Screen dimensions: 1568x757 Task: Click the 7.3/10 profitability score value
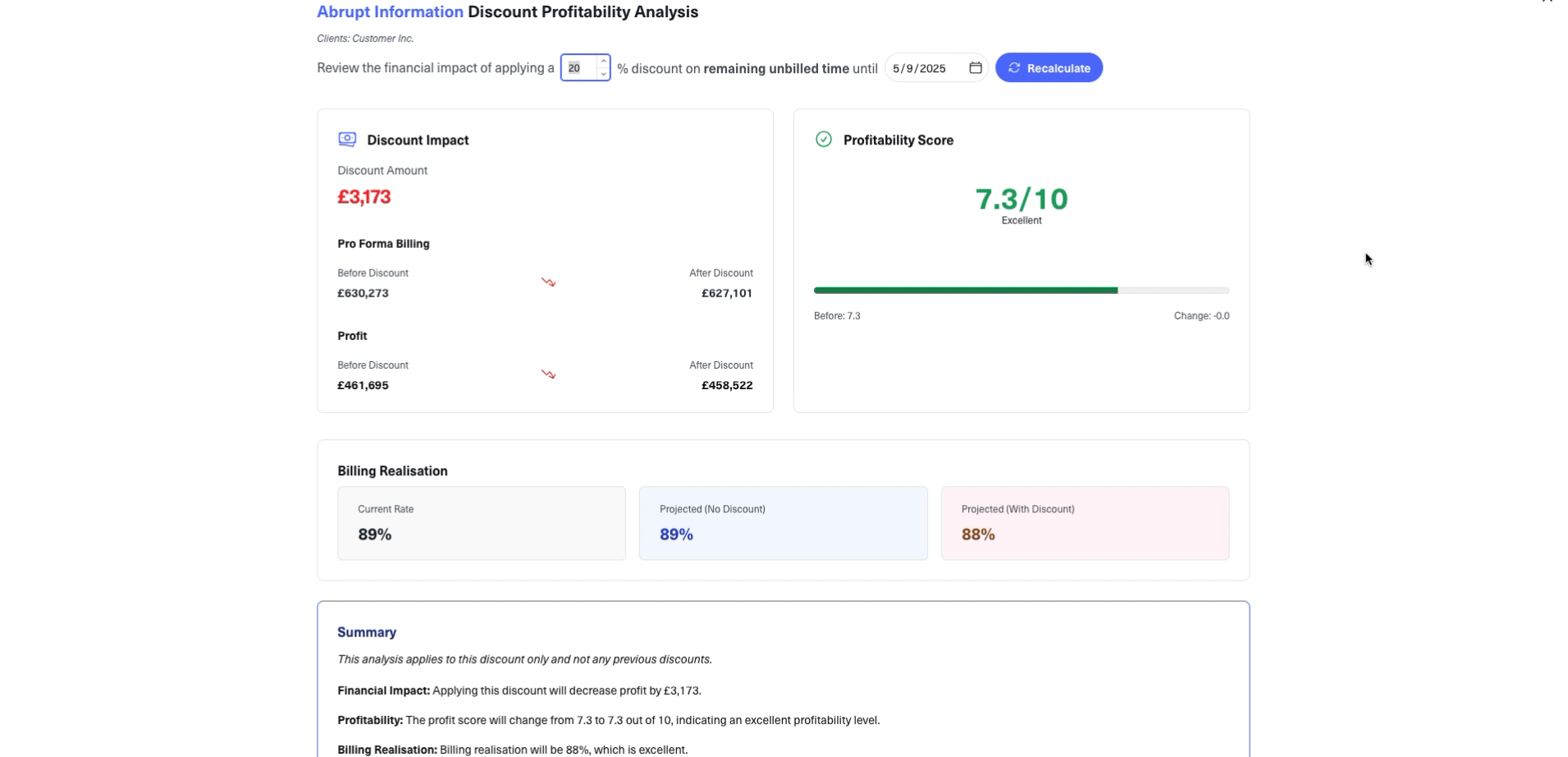[1021, 199]
